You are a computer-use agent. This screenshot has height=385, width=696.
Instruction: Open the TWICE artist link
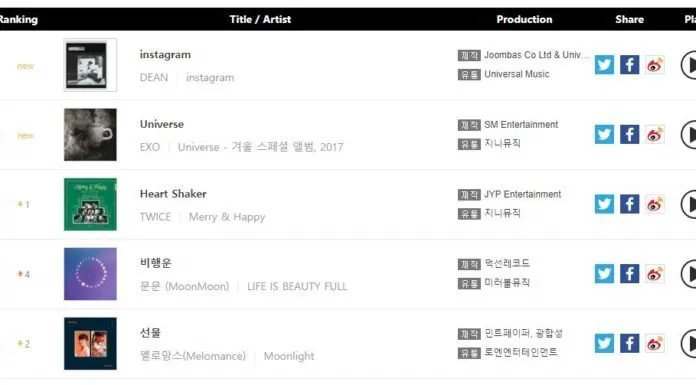click(x=155, y=217)
